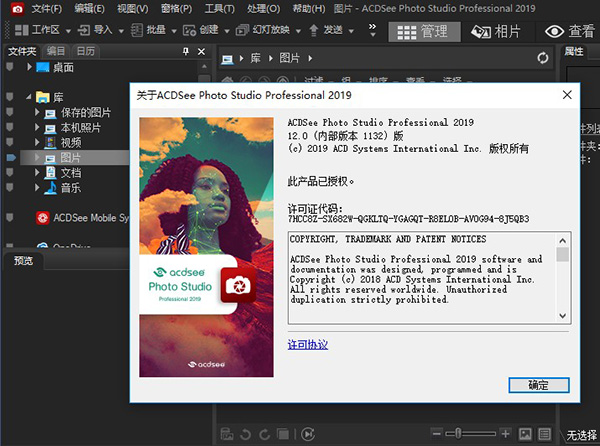Toggle easy-select marker beside ACDSee Mobile Sync

tap(10, 218)
